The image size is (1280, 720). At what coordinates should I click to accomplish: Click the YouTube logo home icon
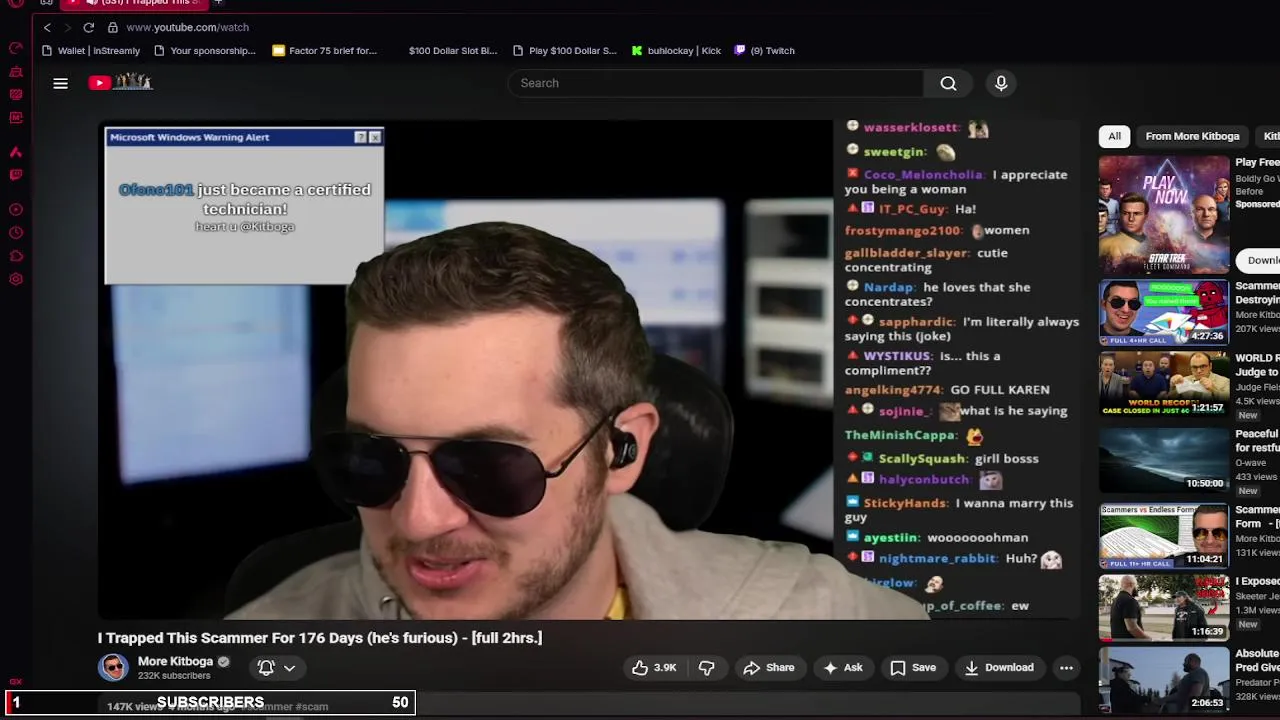point(120,83)
